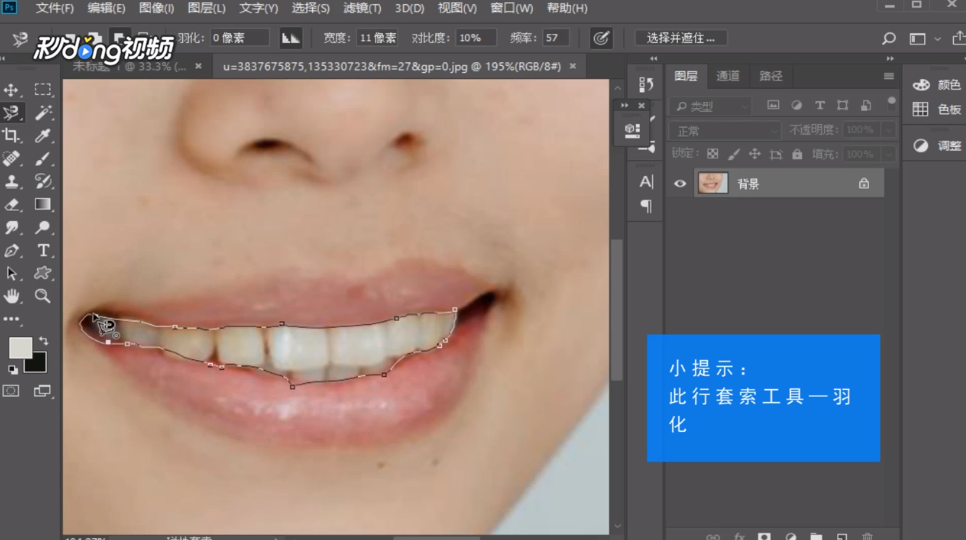
Task: Swap foreground and background colors
Action: pyautogui.click(x=44, y=341)
